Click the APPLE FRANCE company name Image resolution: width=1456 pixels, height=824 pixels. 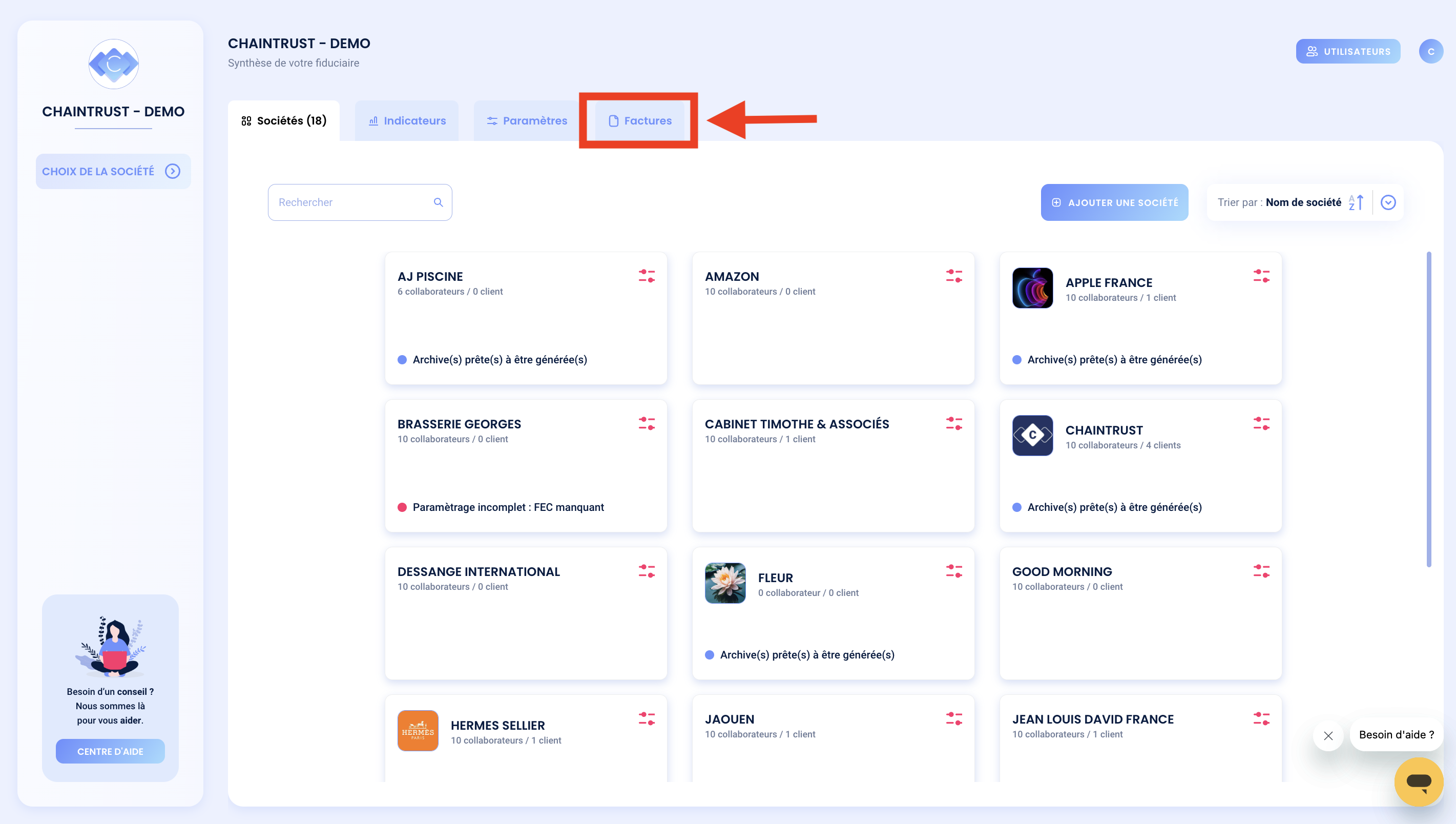tap(1109, 282)
